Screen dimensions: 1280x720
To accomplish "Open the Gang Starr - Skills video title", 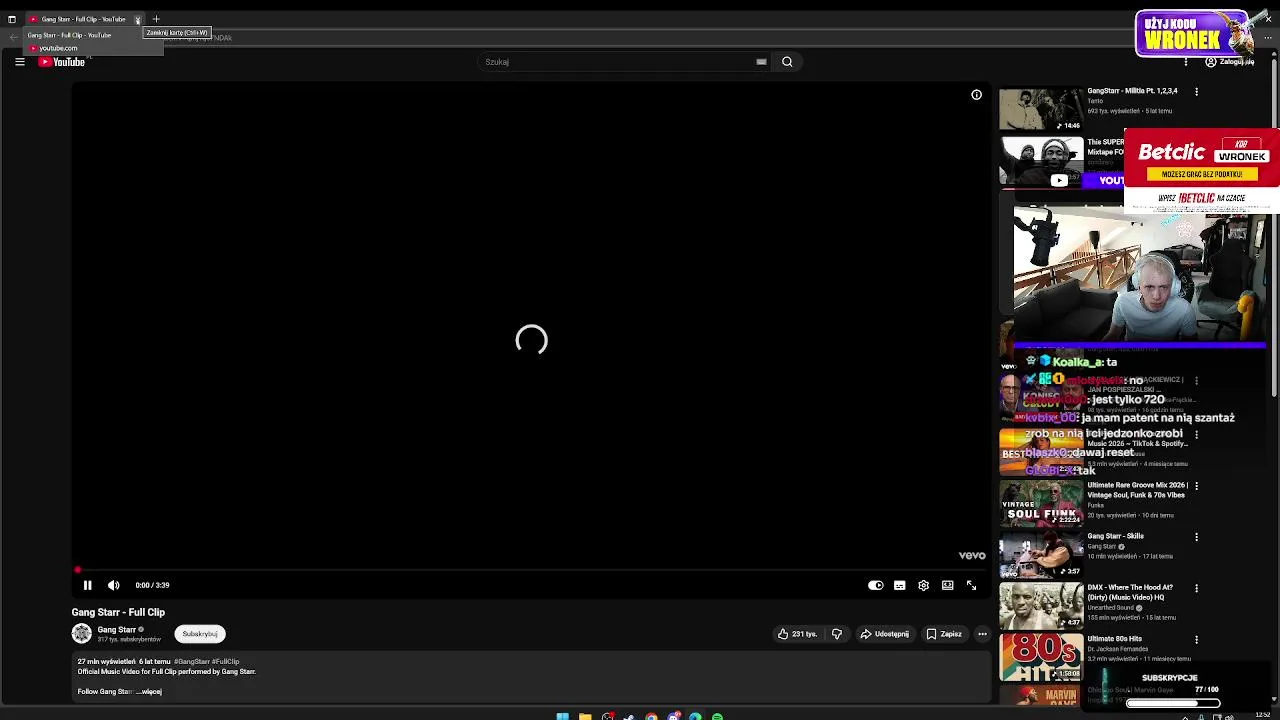I will pos(1116,536).
